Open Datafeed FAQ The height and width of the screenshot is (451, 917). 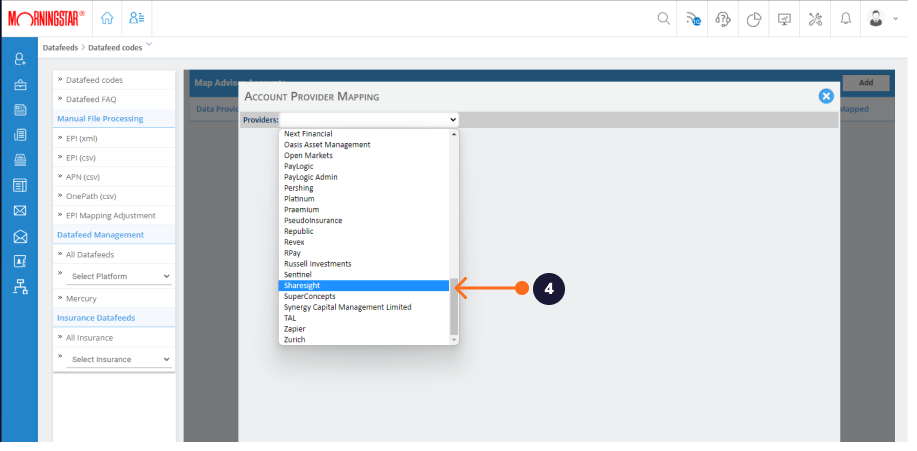pos(91,99)
